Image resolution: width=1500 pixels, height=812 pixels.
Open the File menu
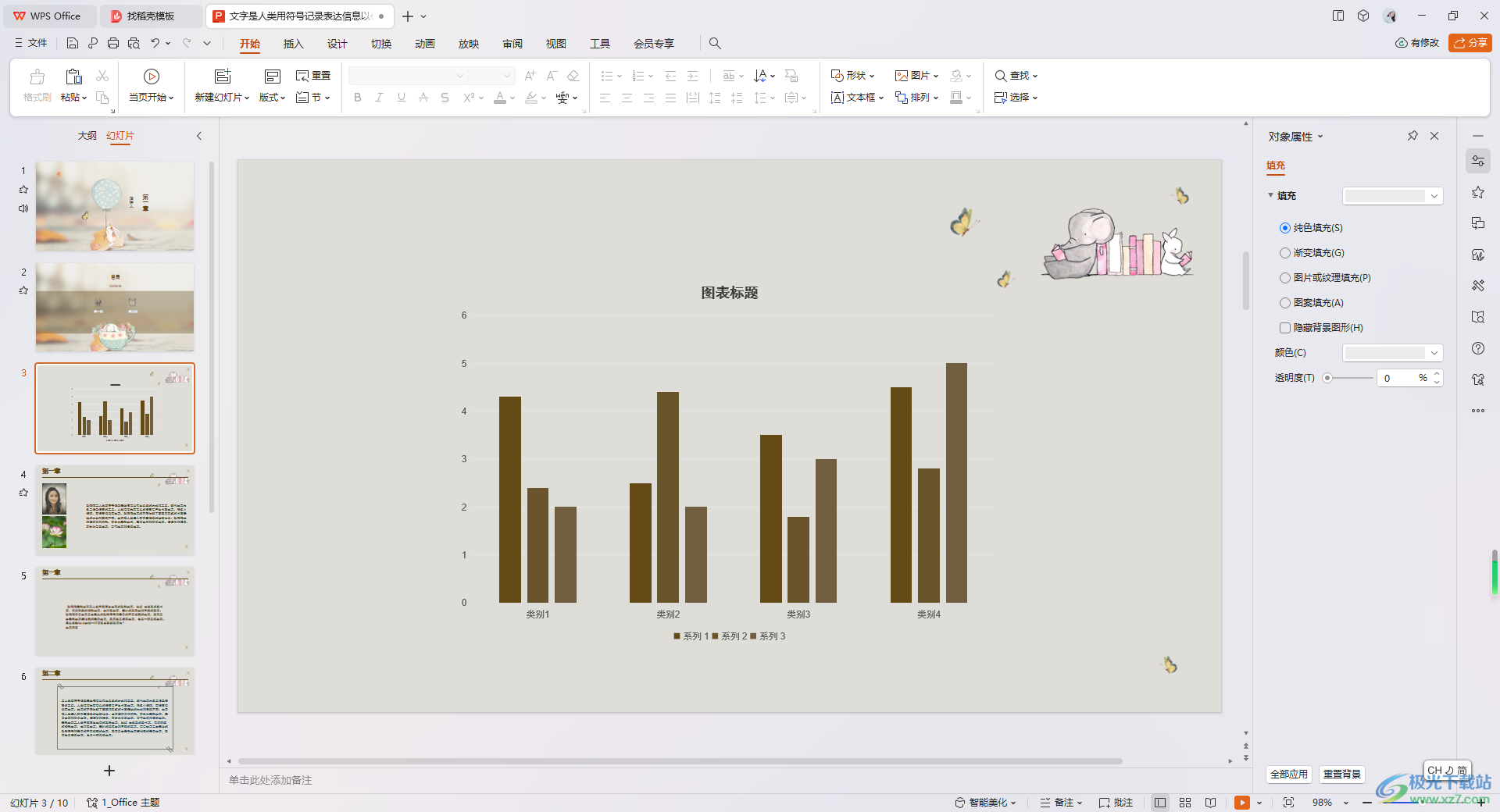(x=31, y=43)
